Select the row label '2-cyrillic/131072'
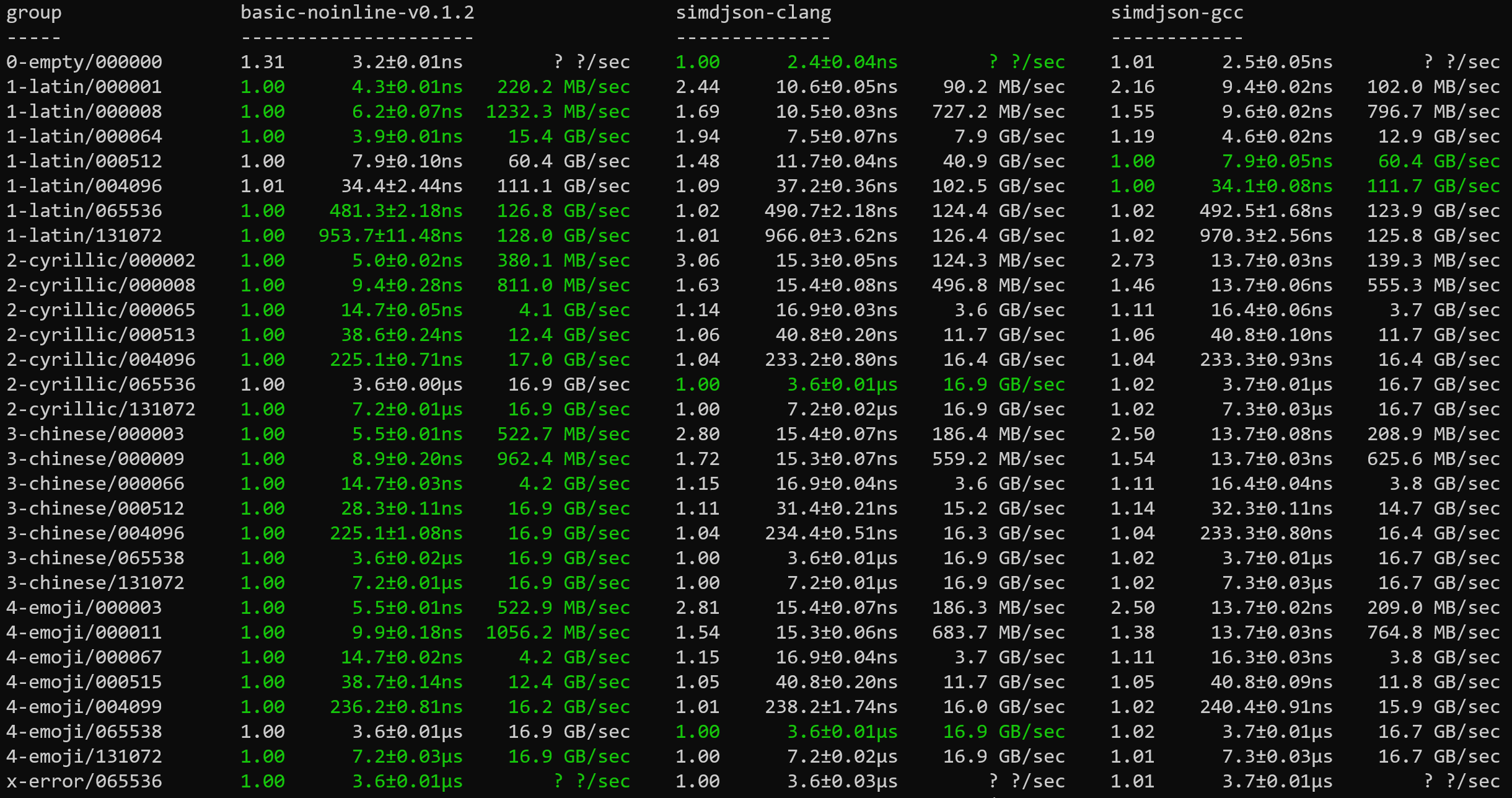This screenshot has width=1512, height=798. (101, 409)
